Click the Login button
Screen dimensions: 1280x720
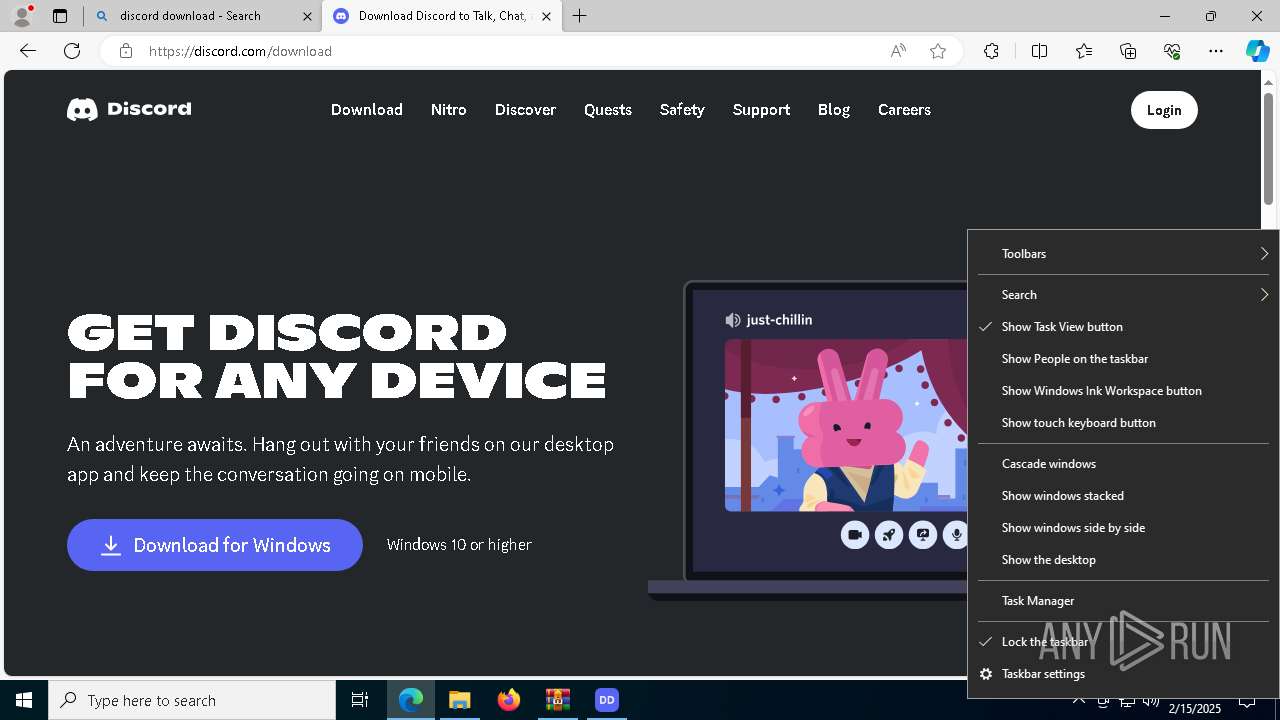[x=1164, y=110]
